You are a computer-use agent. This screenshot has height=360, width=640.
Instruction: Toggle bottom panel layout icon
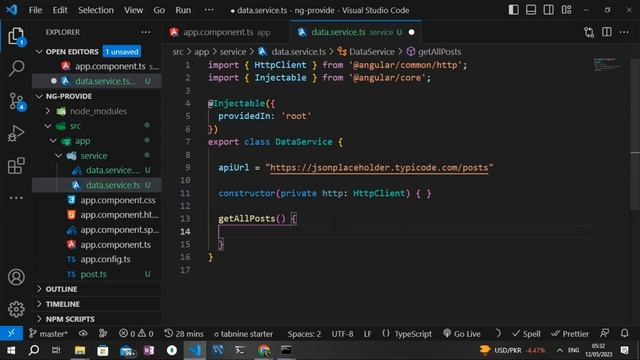(531, 10)
